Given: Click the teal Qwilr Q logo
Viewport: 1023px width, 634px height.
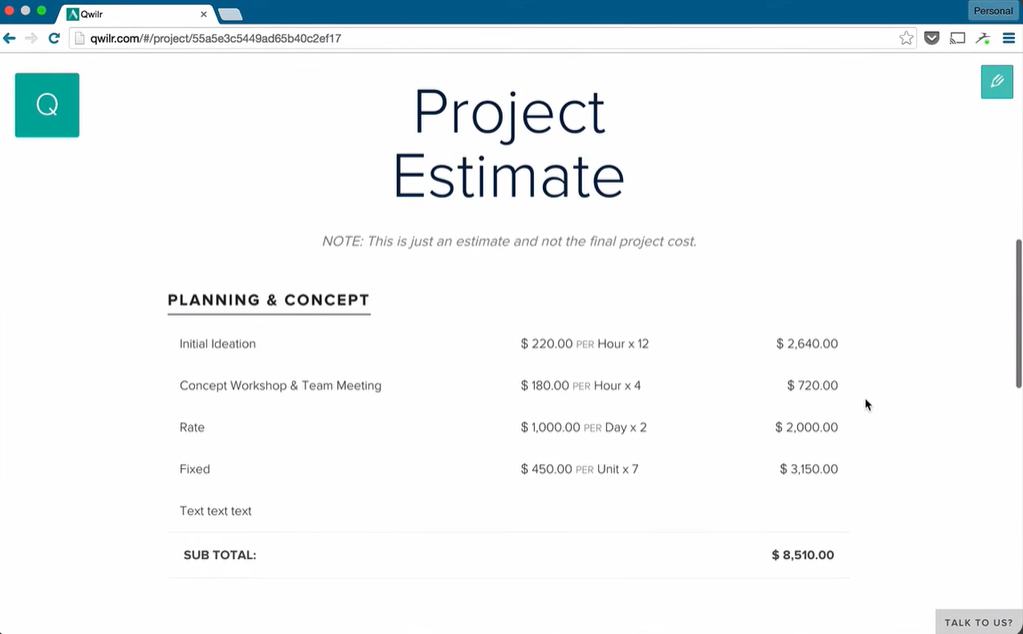Looking at the screenshot, I should tap(46, 104).
